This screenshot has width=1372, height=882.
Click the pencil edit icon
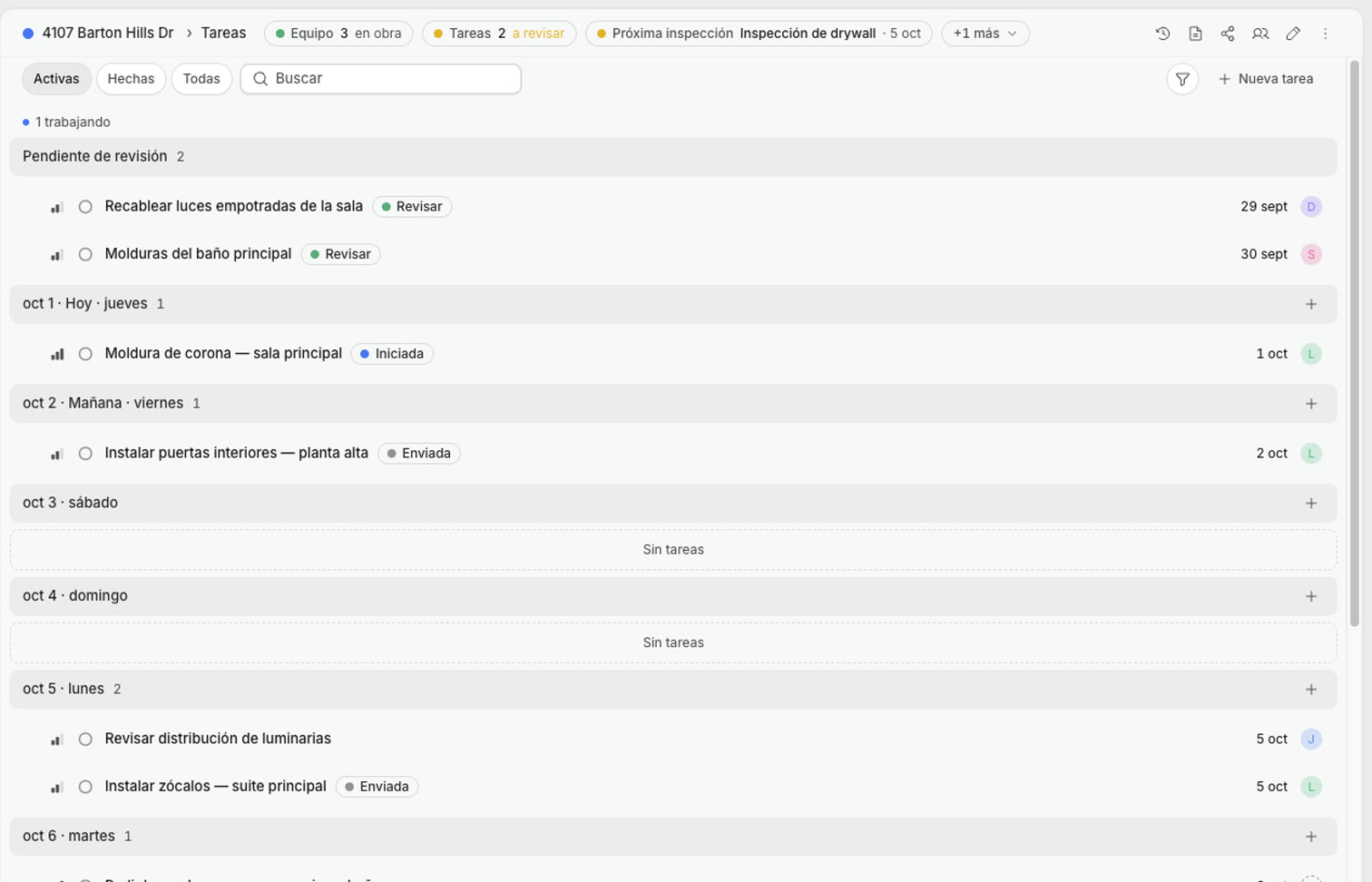1293,34
